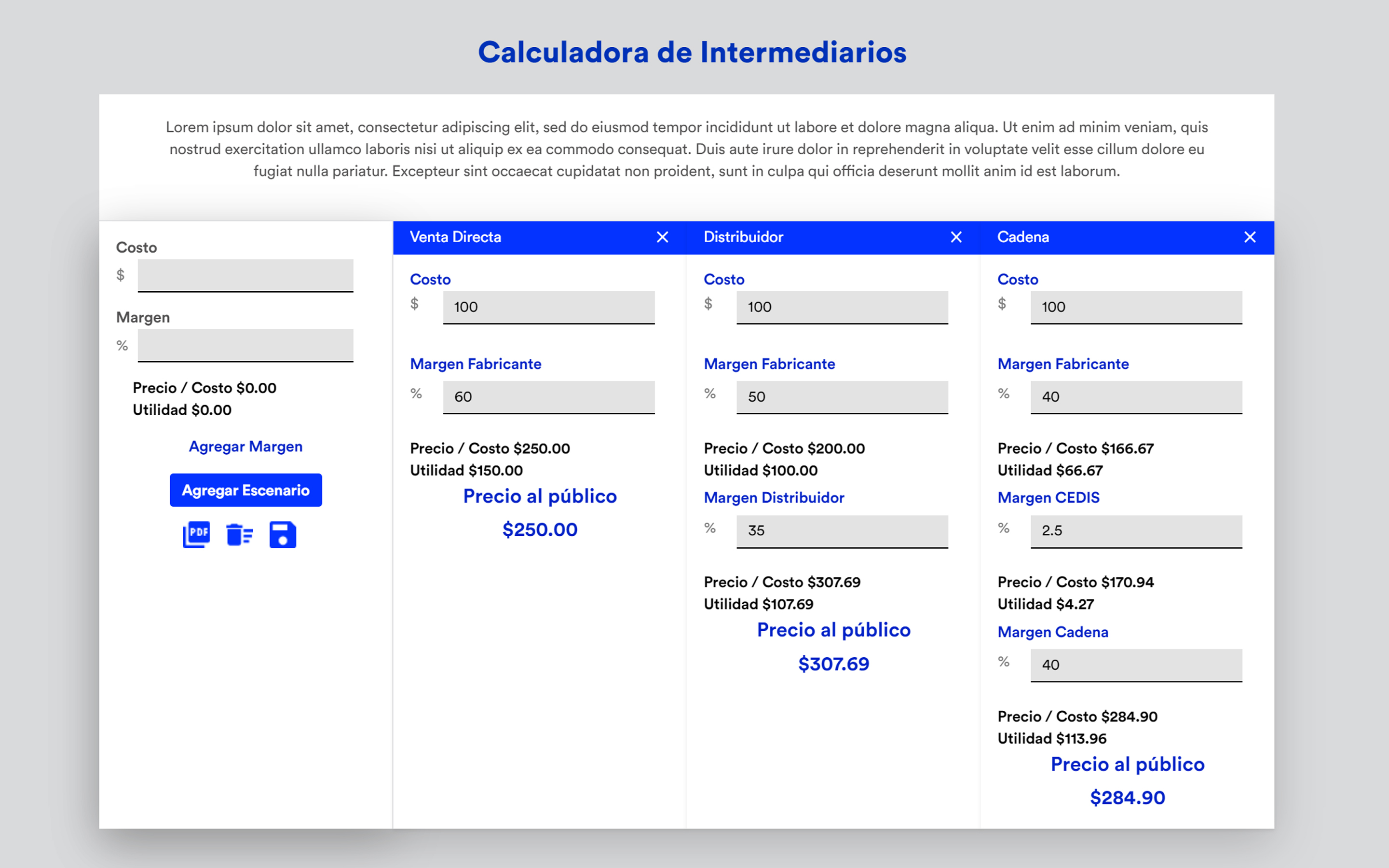1389x868 pixels.
Task: Click the Agregar Margen link
Action: pyautogui.click(x=245, y=447)
